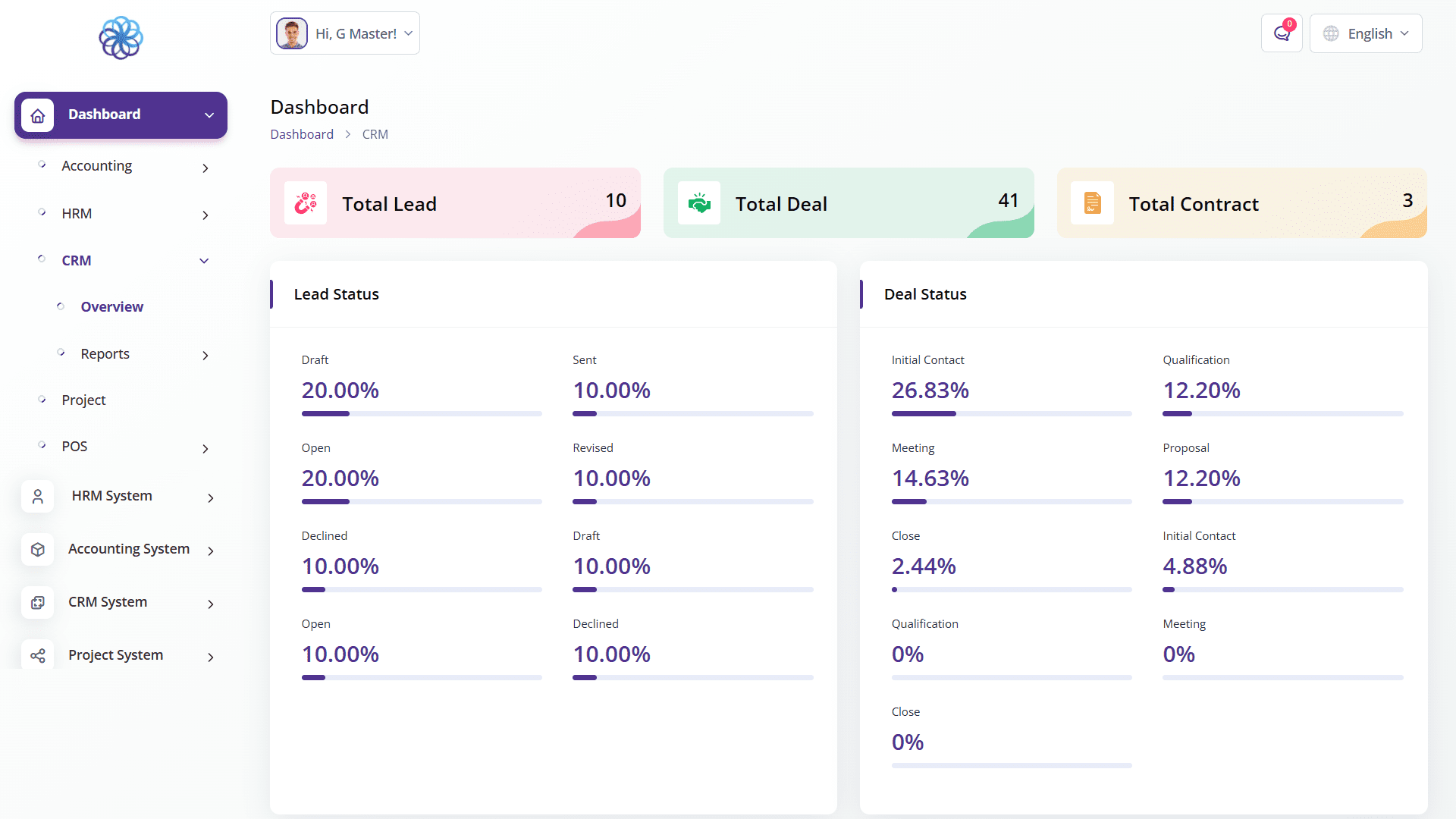Click the Accounting System box icon
Image resolution: width=1456 pixels, height=819 pixels.
38,550
